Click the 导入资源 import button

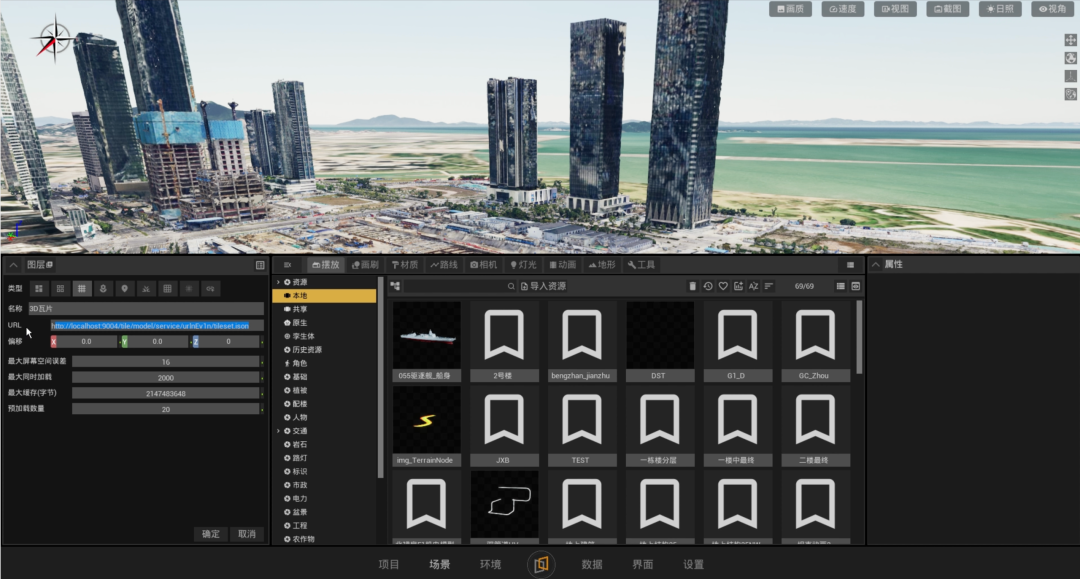point(543,286)
